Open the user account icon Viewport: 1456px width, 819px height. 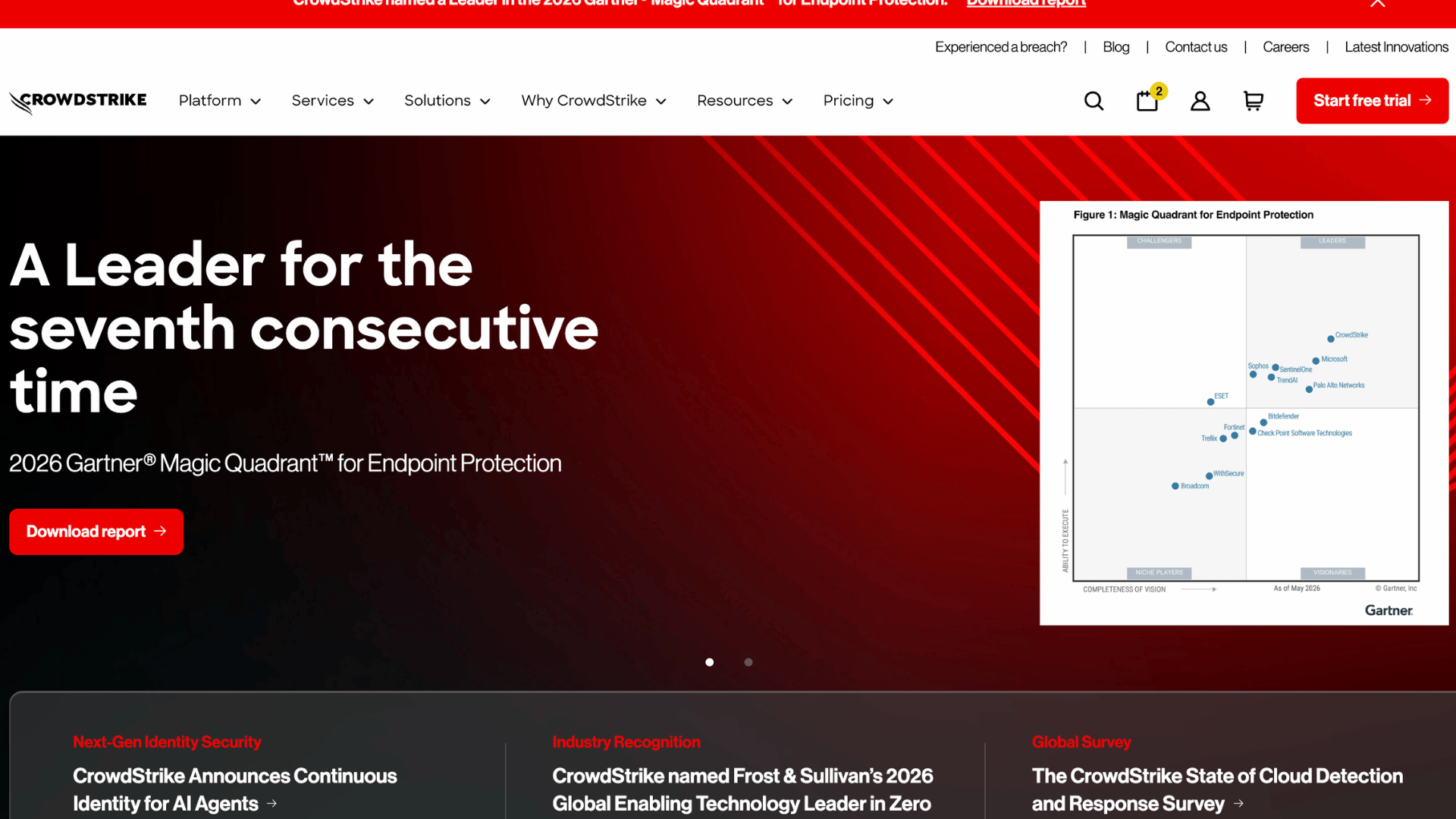(1200, 101)
